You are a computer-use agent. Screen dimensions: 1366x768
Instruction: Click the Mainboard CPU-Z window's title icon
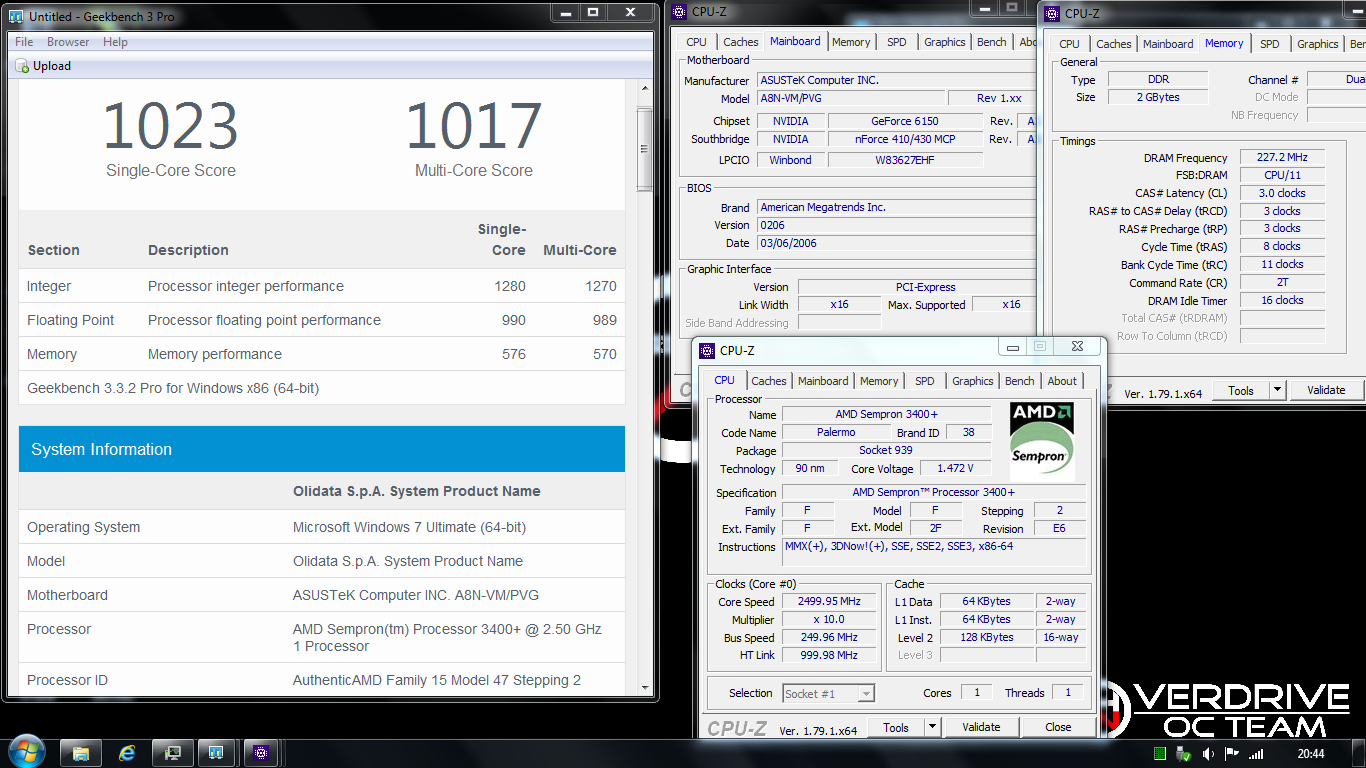click(679, 12)
